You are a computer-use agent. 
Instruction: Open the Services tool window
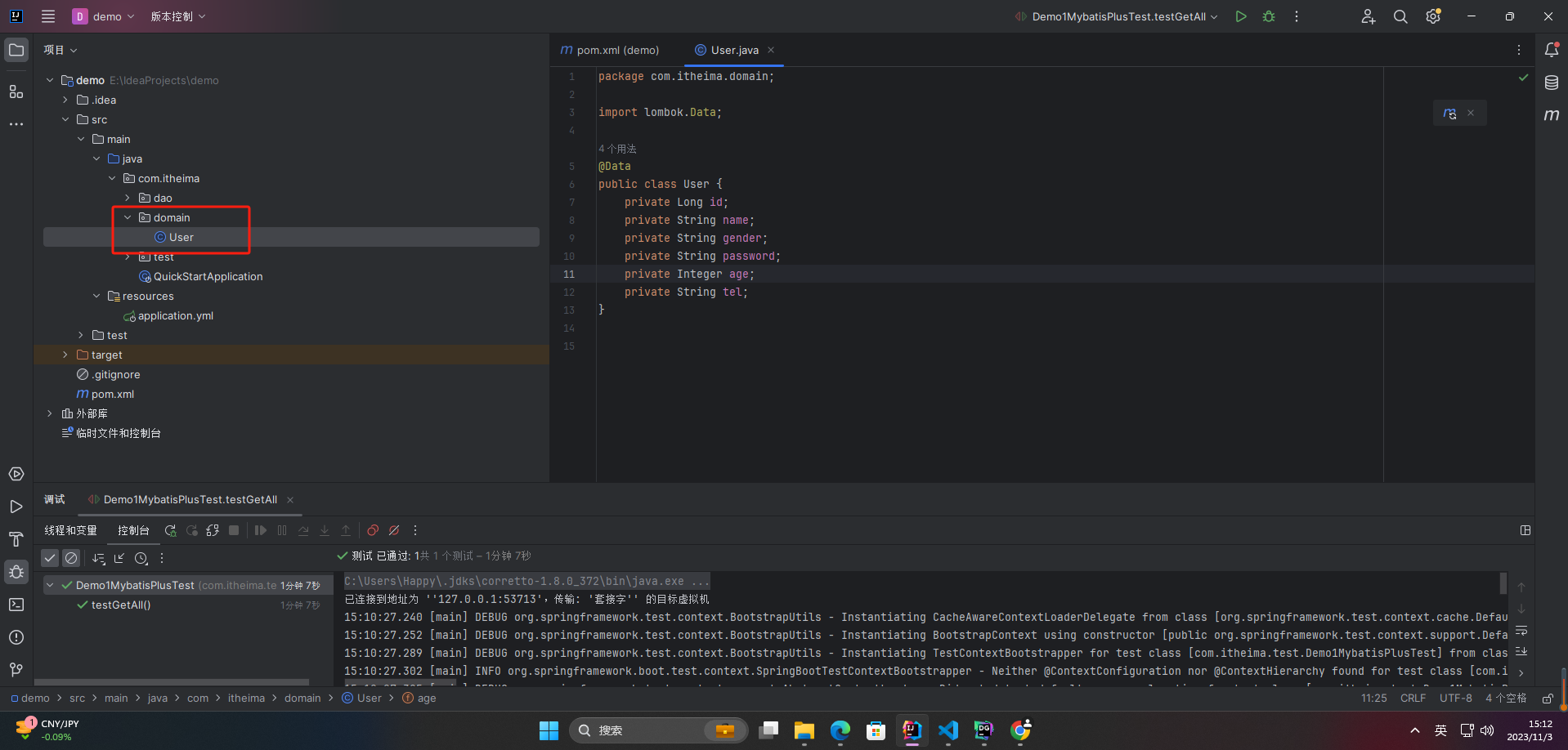click(x=16, y=474)
